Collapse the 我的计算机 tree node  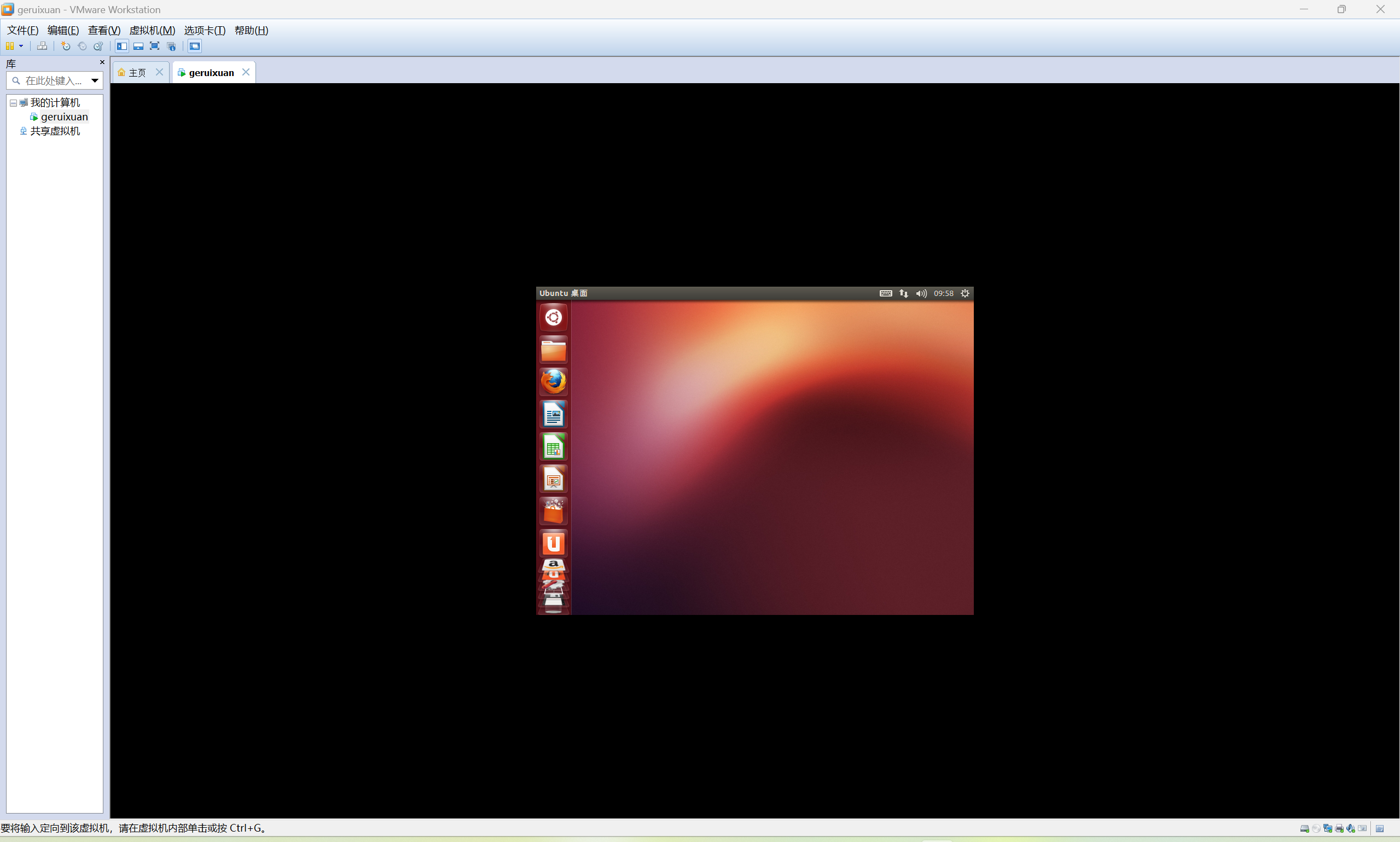(x=13, y=103)
